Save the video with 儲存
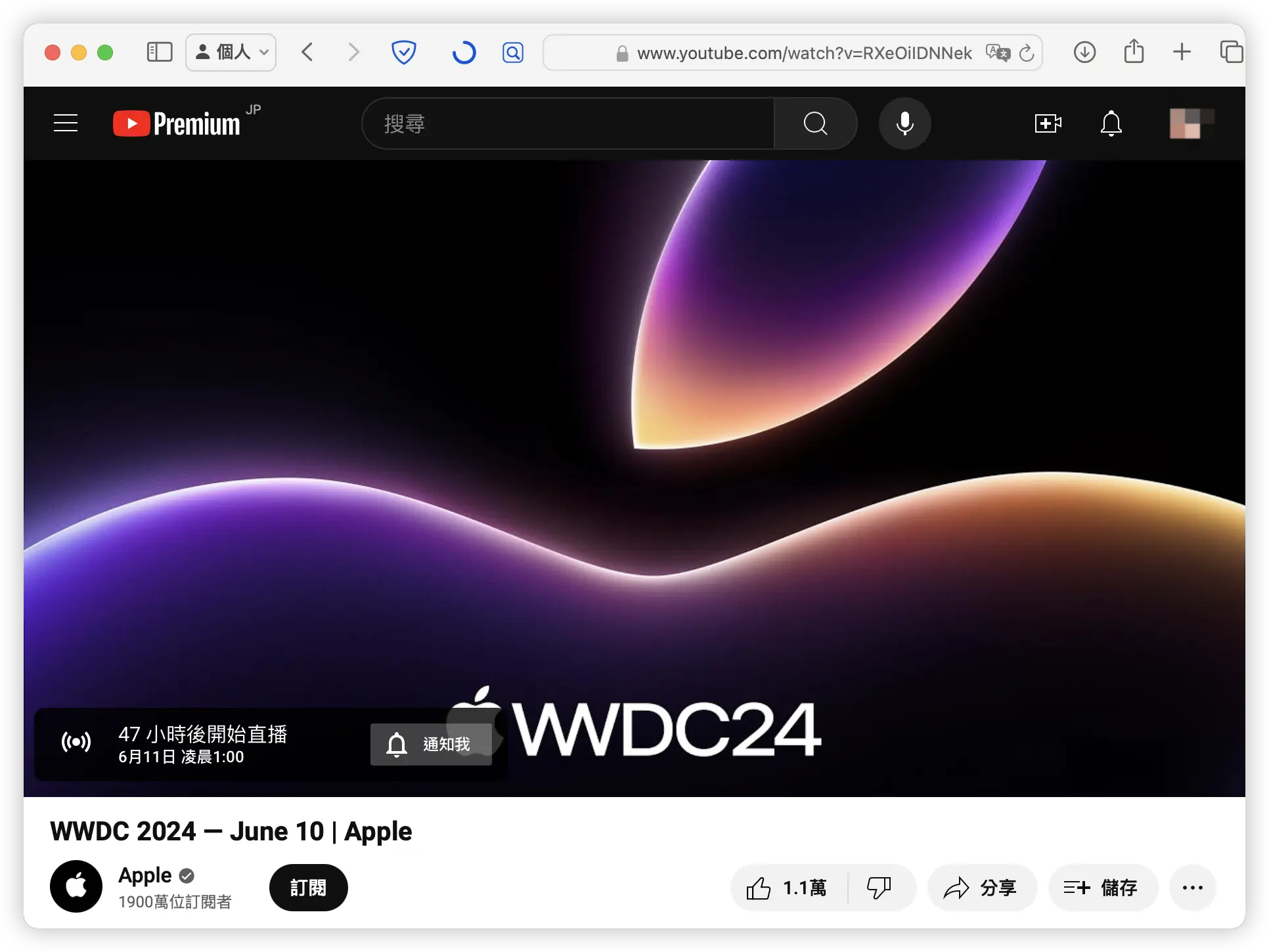This screenshot has height=952, width=1269. pyautogui.click(x=1102, y=888)
